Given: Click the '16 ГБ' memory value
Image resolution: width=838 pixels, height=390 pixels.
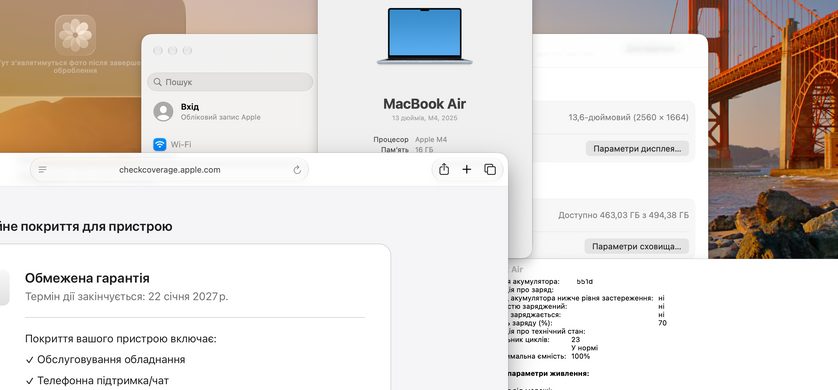Looking at the screenshot, I should 424,150.
